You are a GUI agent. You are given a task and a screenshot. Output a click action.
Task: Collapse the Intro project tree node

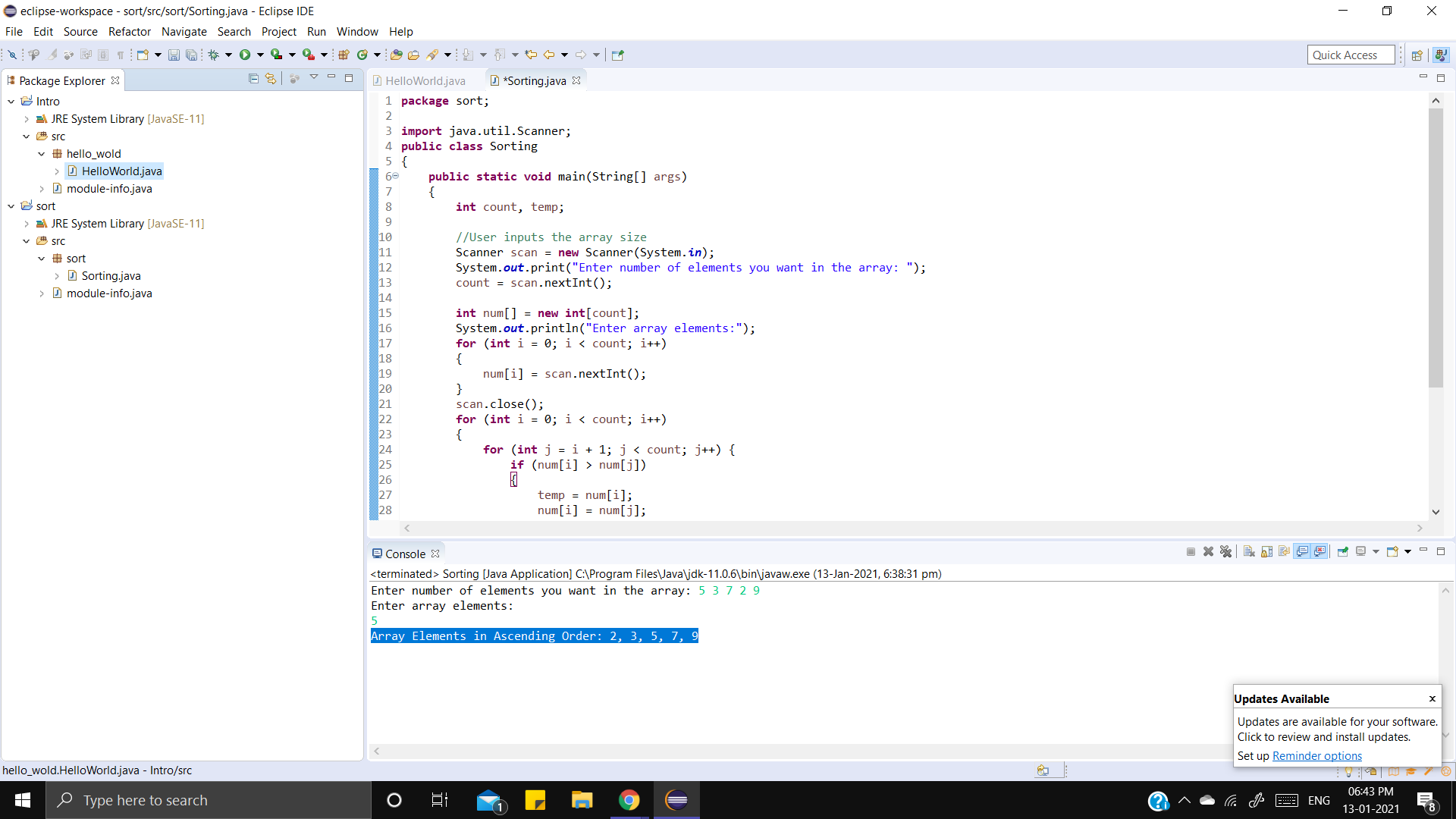(x=11, y=102)
